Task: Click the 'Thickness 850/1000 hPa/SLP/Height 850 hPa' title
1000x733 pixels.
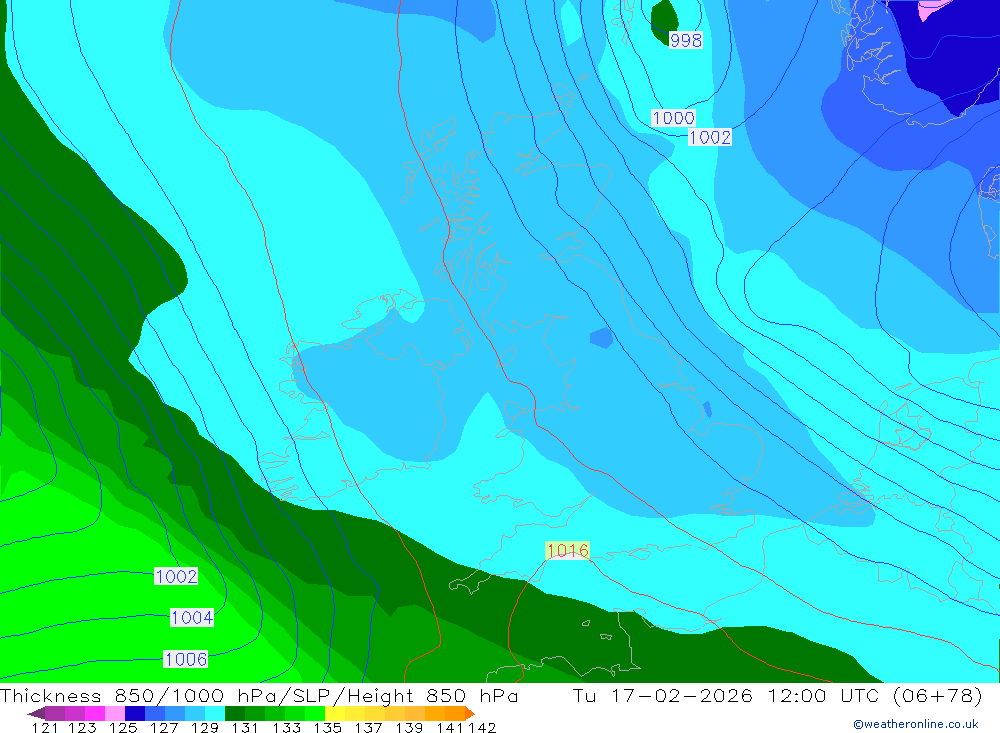Action: [259, 695]
